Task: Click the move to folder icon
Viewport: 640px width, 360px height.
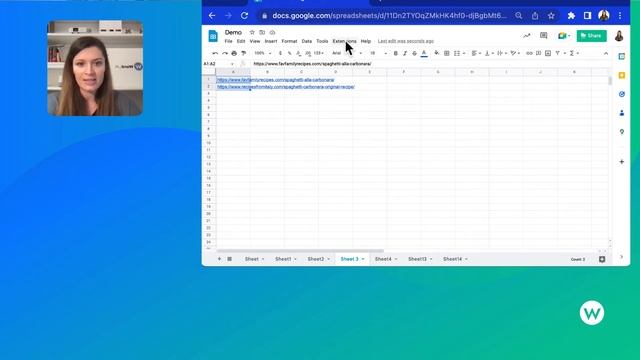Action: tap(262, 32)
